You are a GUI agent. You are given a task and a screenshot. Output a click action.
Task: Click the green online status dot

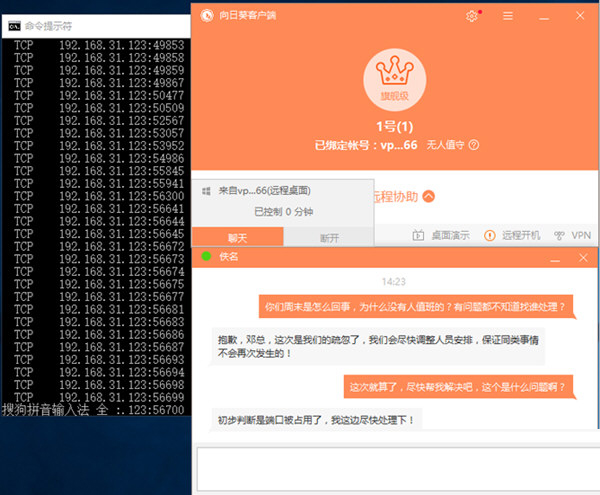click(x=206, y=256)
